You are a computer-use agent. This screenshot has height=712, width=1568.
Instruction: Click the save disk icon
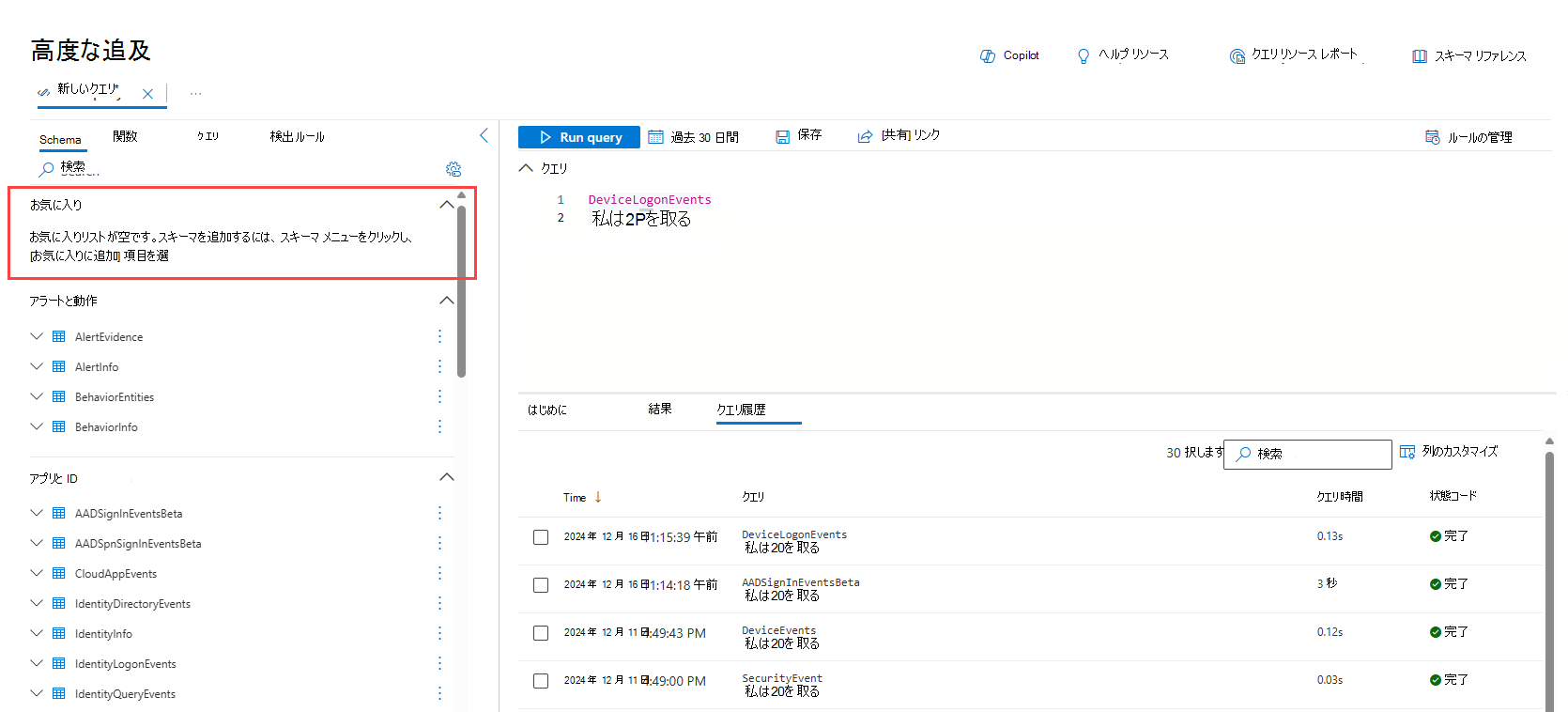point(783,137)
